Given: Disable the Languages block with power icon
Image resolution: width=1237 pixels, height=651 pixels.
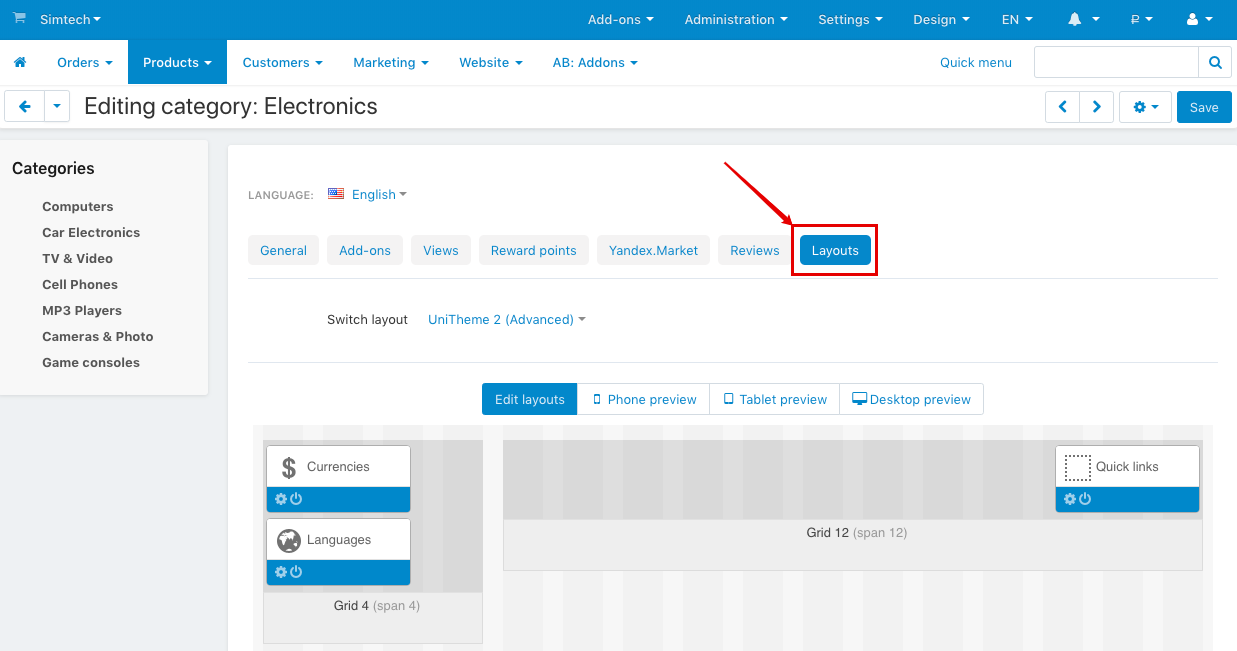Looking at the screenshot, I should coord(296,572).
